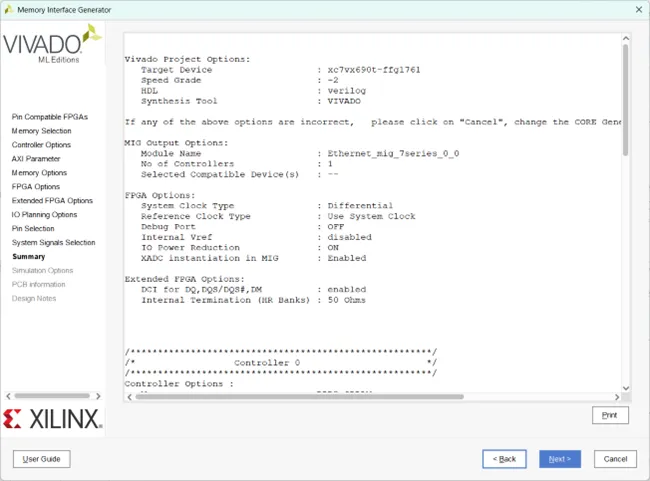Click Simulation Options in sidebar
Viewport: 650px width, 481px height.
point(42,270)
